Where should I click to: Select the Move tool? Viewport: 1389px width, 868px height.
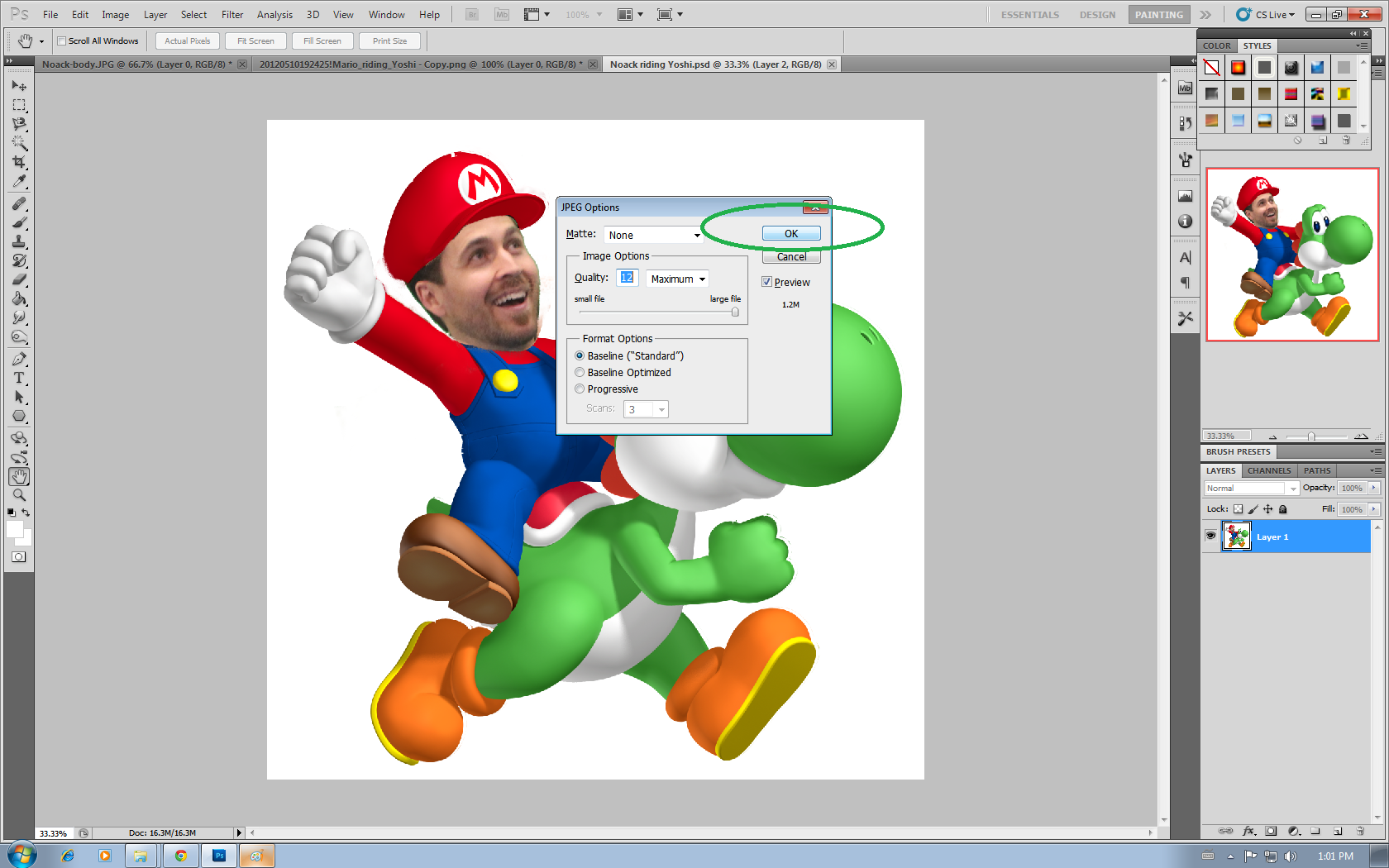pos(19,86)
